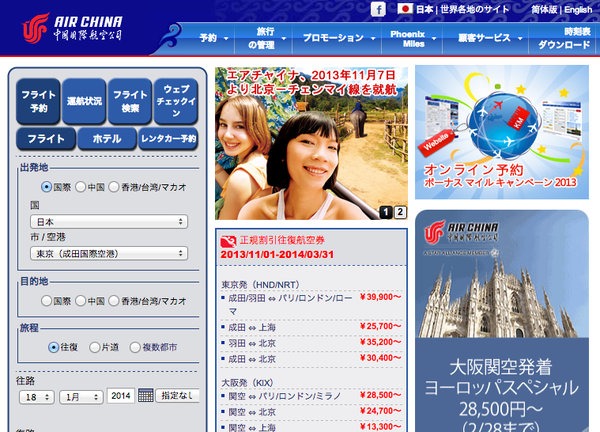Select the レンタカー予約 sub-tab
600x432 pixels.
[168, 139]
